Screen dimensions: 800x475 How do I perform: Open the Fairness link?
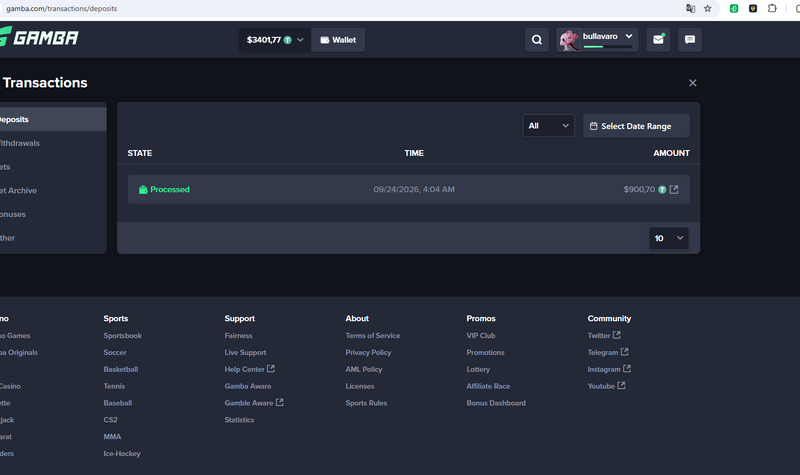(238, 335)
